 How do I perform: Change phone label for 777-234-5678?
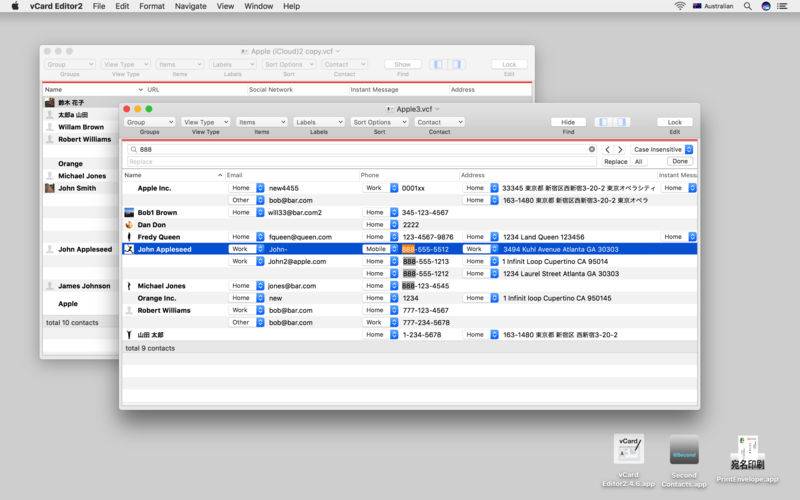point(380,322)
